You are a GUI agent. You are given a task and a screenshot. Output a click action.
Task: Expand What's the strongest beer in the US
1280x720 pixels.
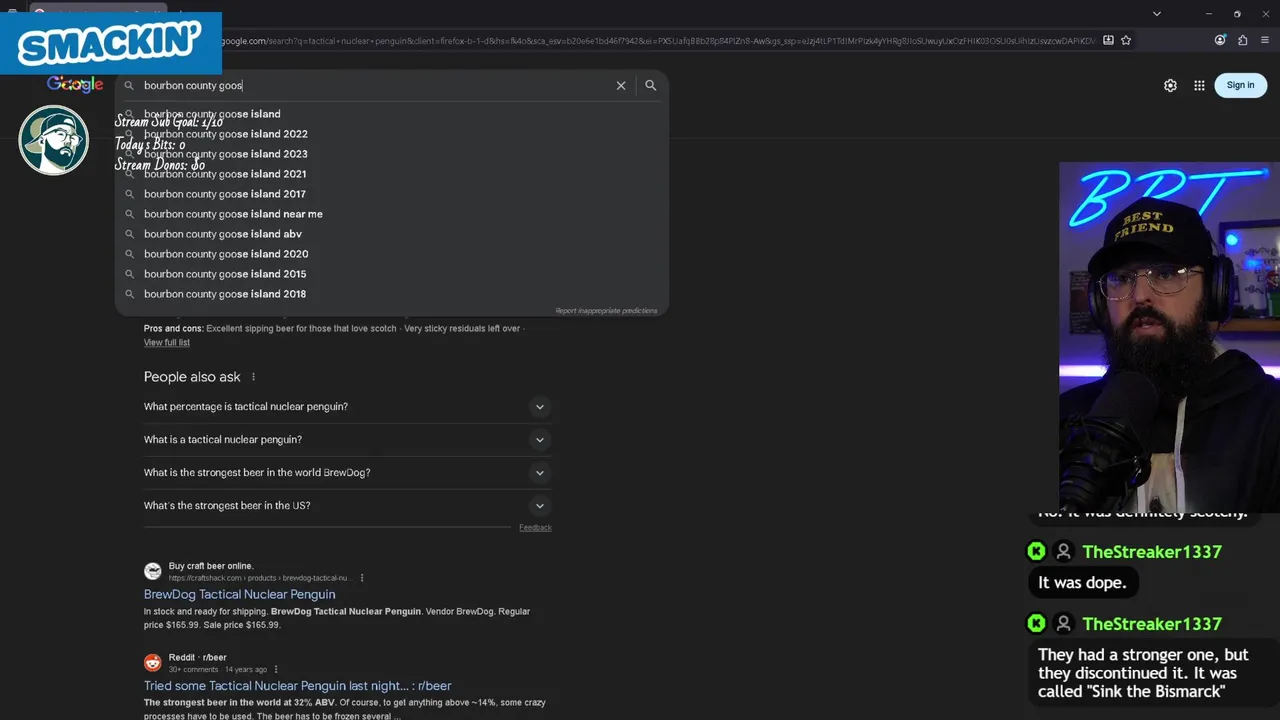click(x=347, y=506)
